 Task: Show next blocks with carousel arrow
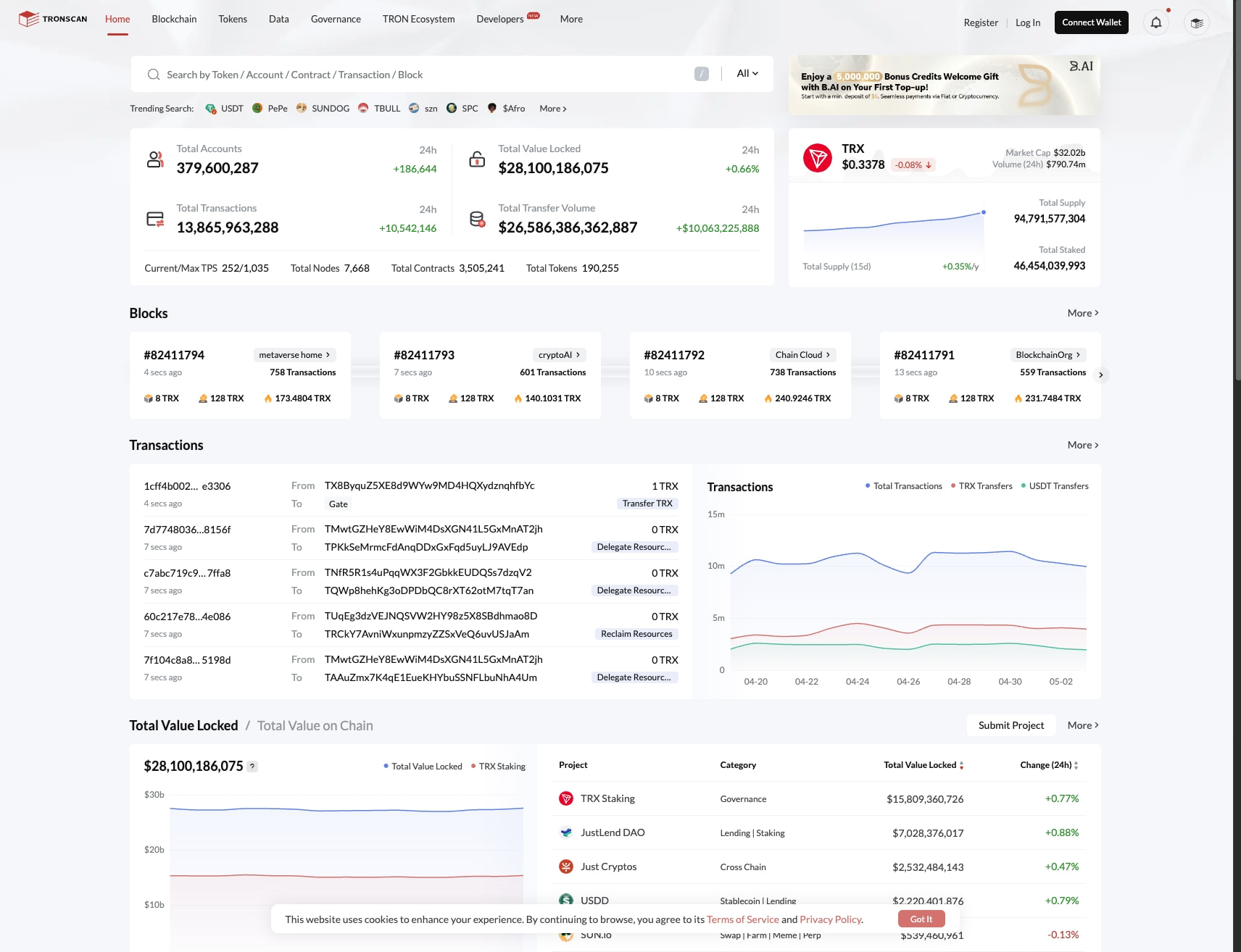[1100, 375]
